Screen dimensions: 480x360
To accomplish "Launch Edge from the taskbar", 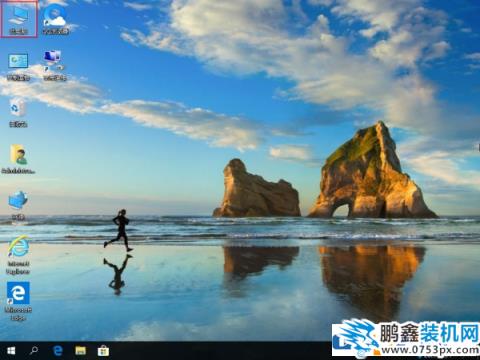I will click(58, 351).
